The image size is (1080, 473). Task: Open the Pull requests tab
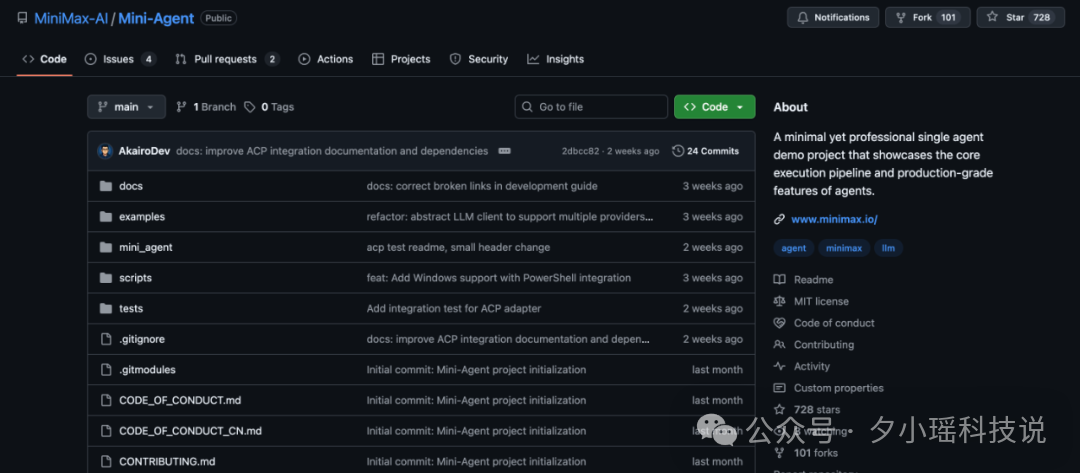tap(227, 59)
